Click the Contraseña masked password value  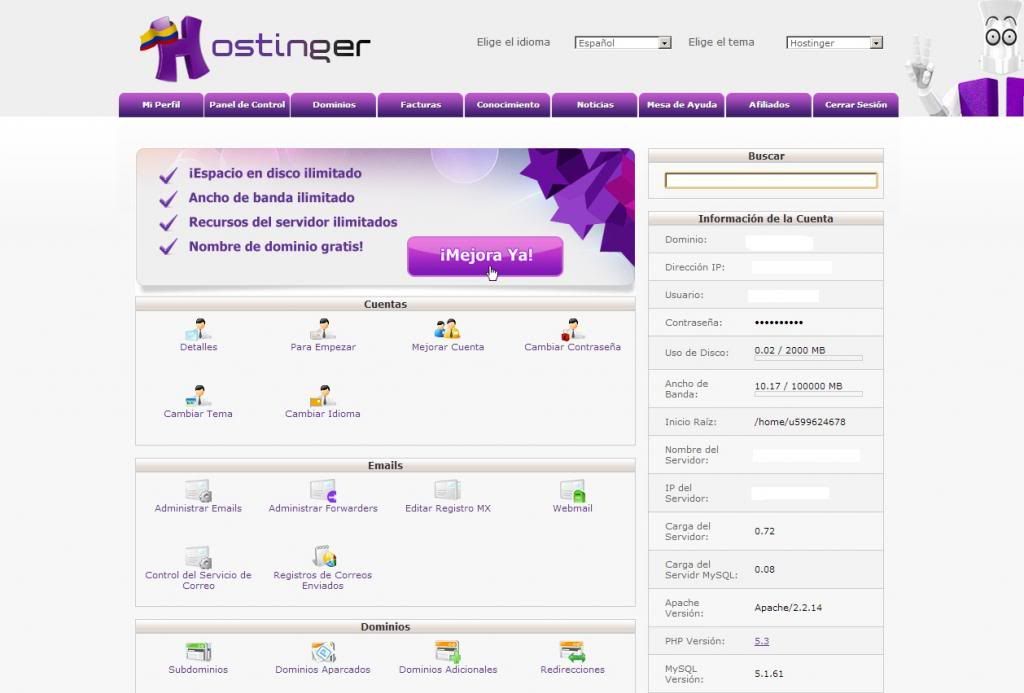point(778,322)
